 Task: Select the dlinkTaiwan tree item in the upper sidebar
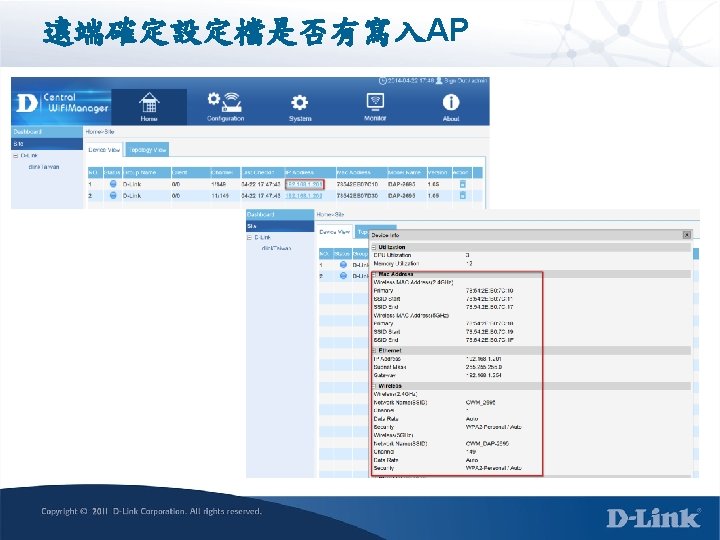(x=44, y=167)
